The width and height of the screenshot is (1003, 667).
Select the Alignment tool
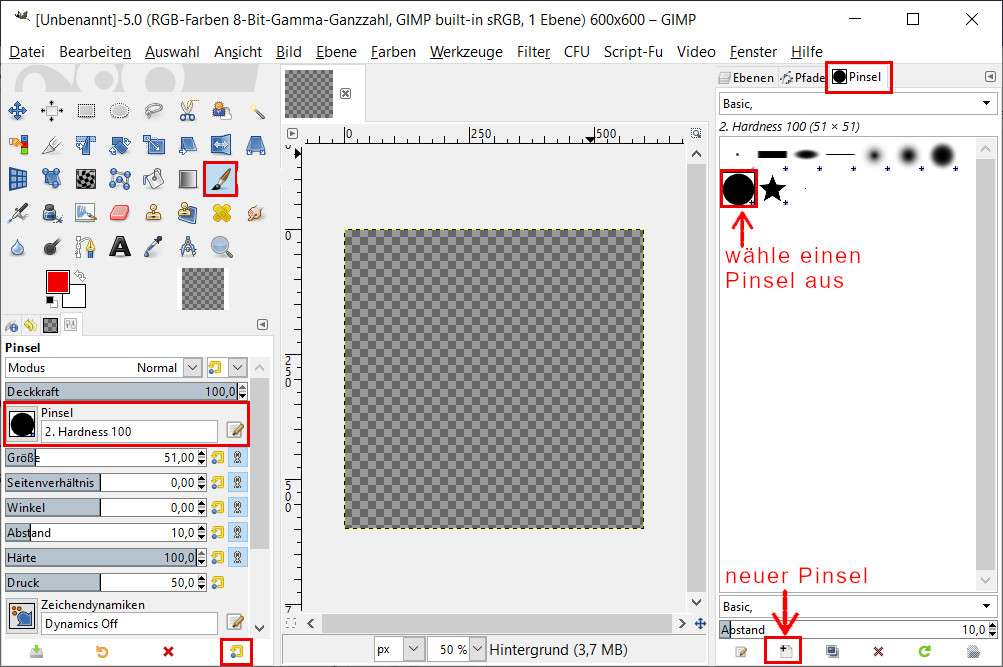(52, 111)
